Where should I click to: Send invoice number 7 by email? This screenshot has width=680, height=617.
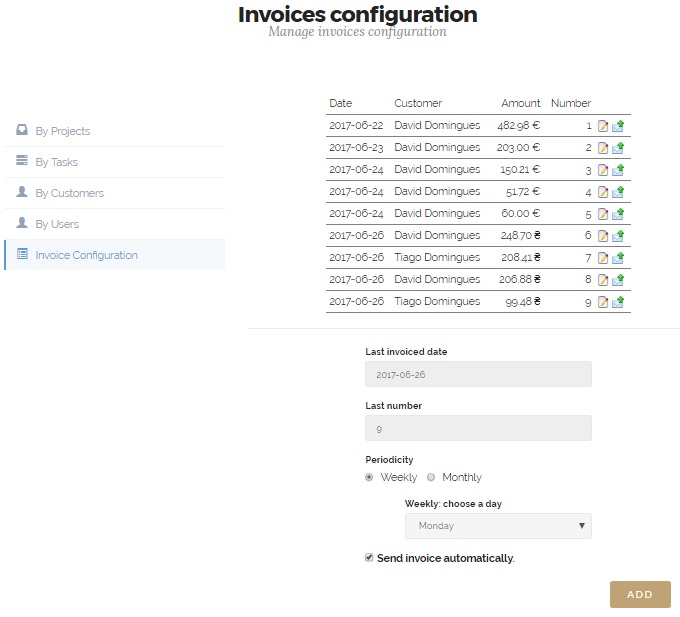tap(618, 258)
